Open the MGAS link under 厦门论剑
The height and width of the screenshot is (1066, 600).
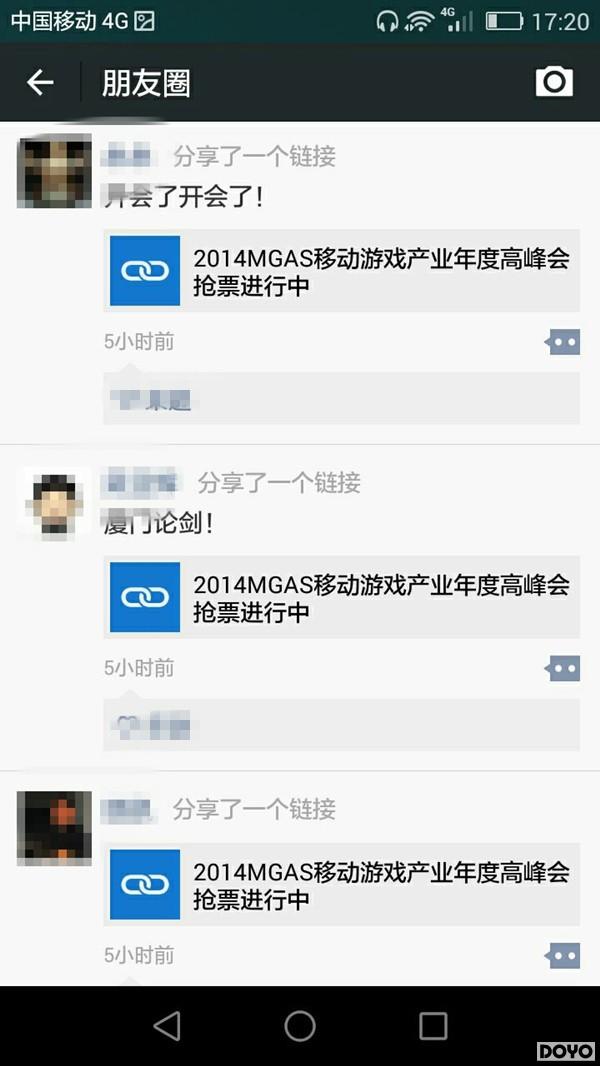tap(342, 597)
